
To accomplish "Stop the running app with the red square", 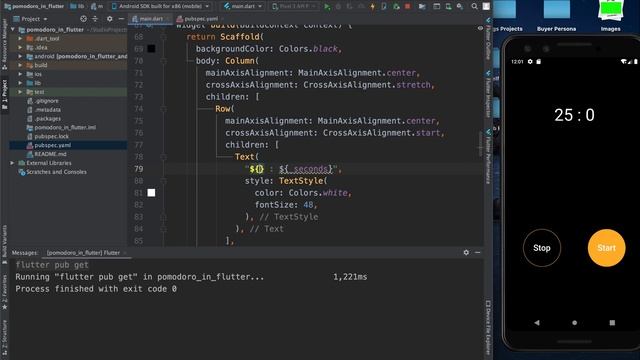I will point(407,7).
